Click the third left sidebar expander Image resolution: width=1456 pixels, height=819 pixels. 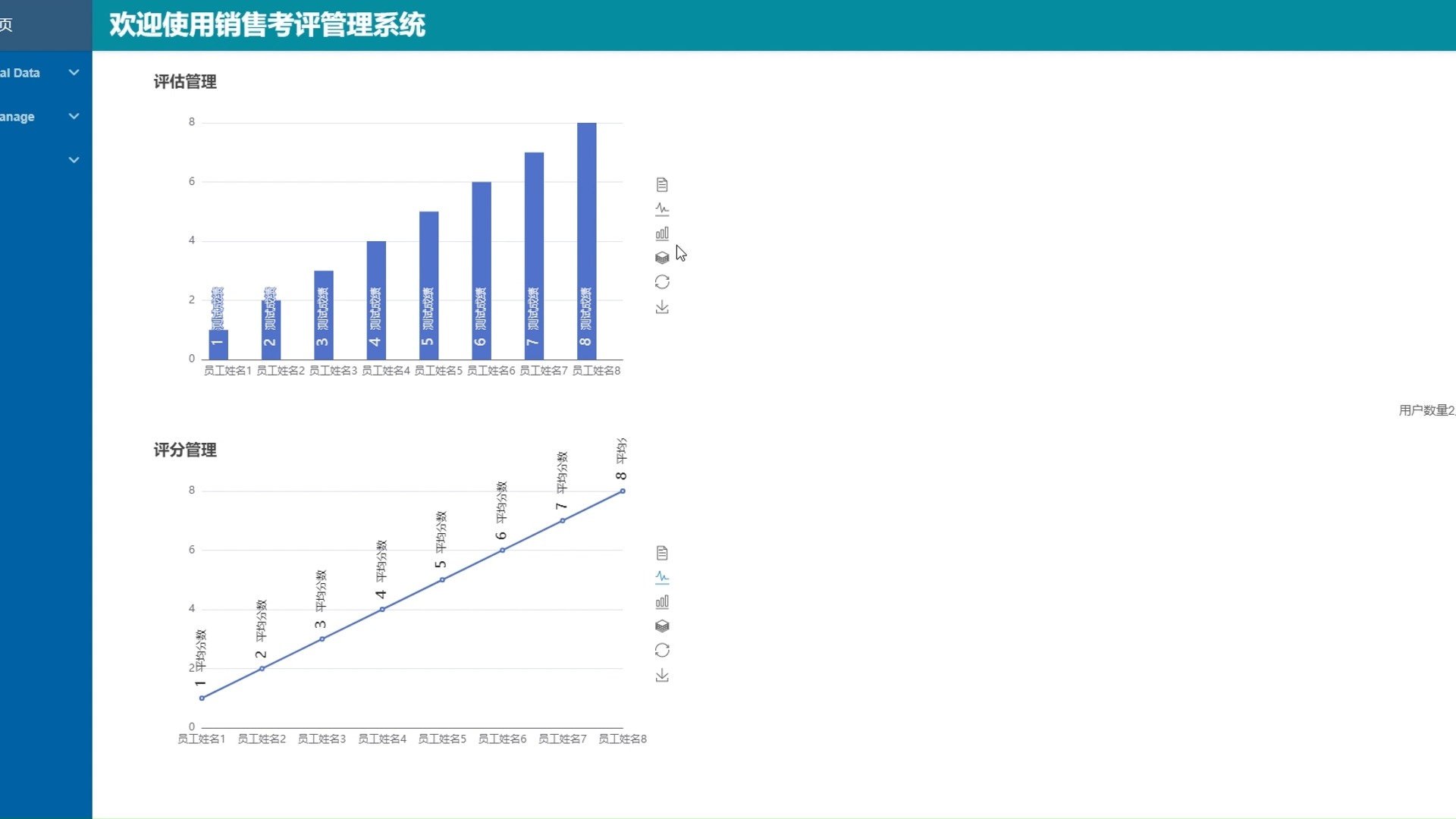point(74,159)
